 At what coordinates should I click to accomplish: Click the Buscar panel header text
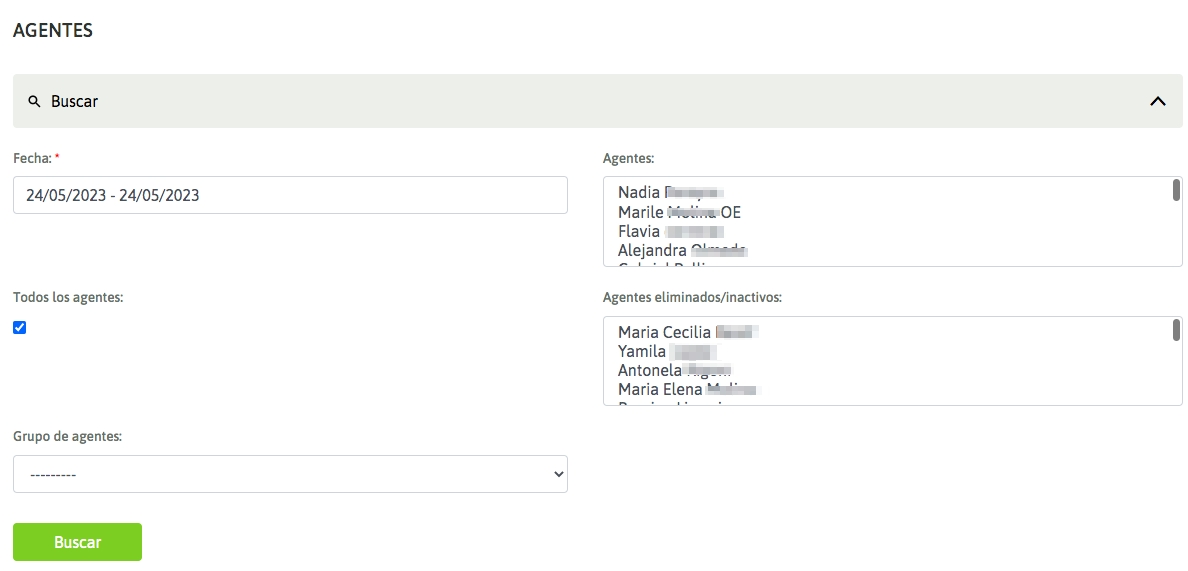74,101
